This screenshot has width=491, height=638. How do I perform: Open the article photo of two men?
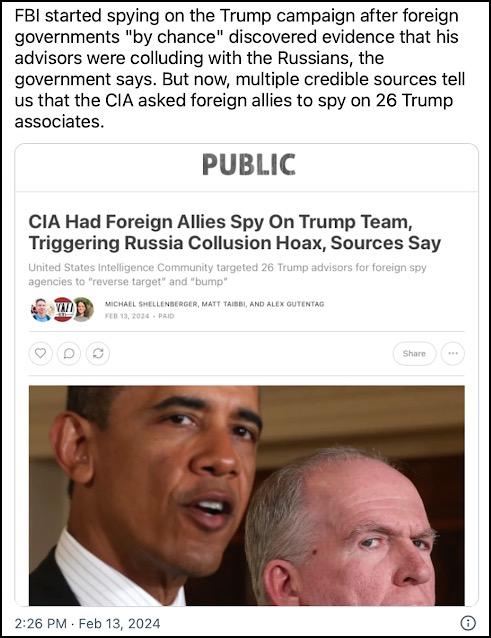pyautogui.click(x=247, y=496)
